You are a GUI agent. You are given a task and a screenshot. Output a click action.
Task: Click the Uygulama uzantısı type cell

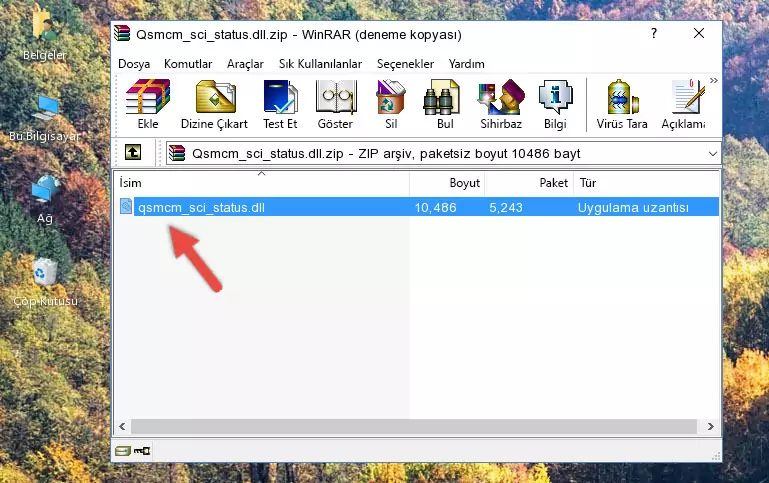633,207
